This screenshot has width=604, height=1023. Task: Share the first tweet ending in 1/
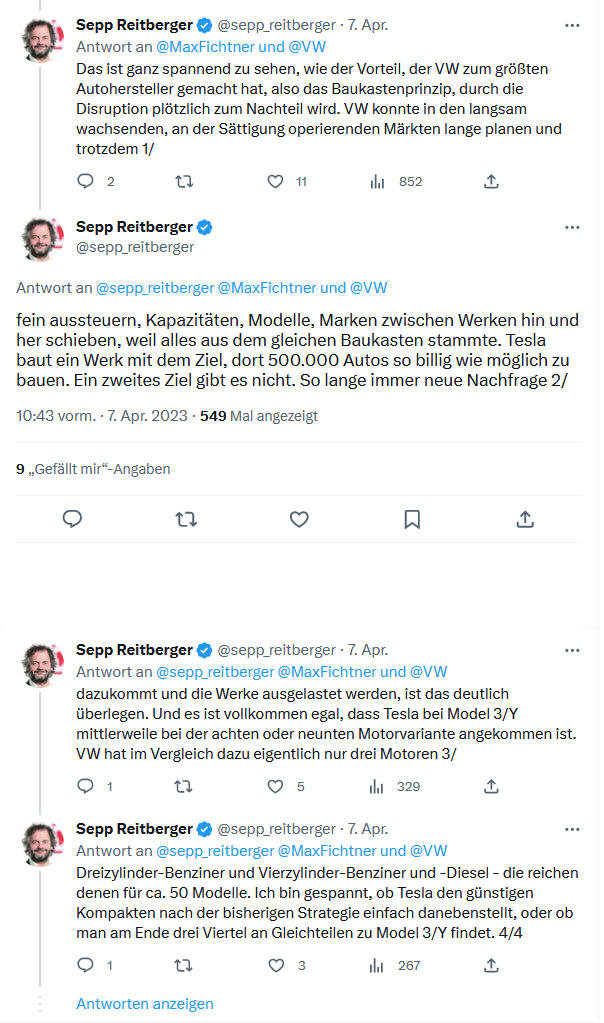pos(491,182)
